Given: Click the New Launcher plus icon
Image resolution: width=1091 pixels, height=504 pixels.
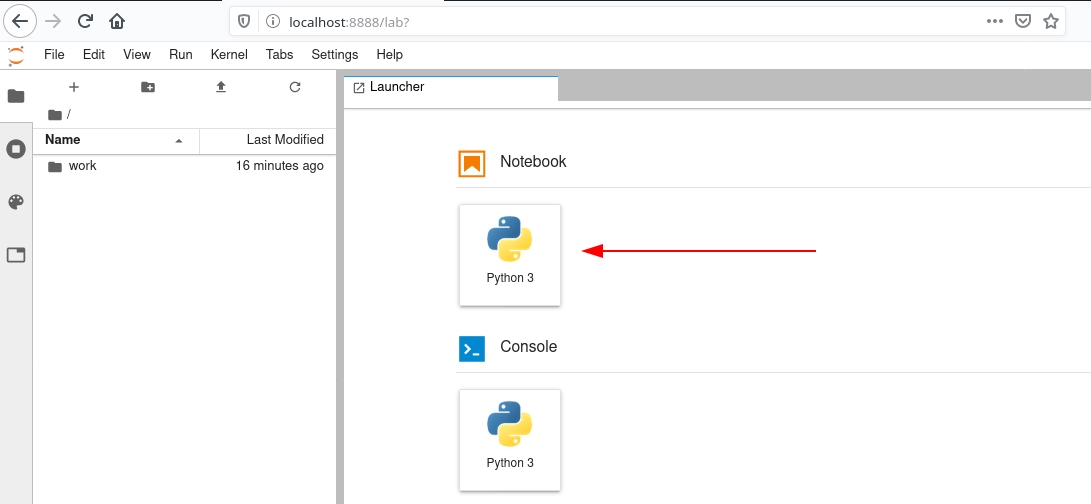Looking at the screenshot, I should click(73, 87).
